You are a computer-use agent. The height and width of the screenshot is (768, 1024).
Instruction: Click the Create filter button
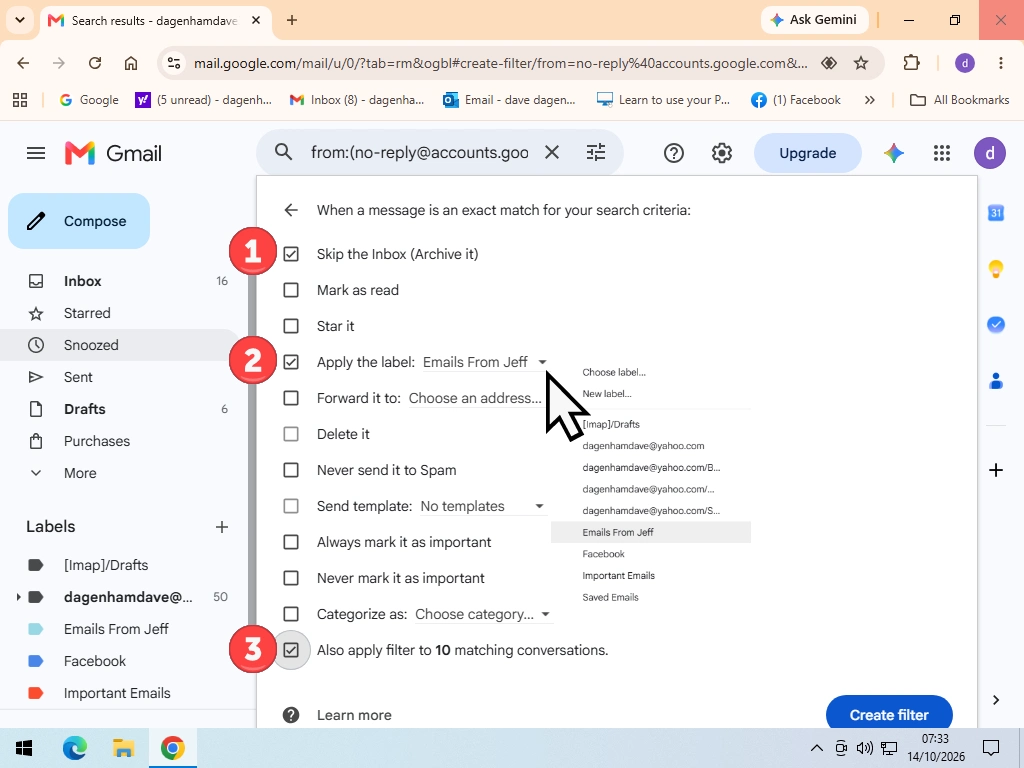click(x=889, y=714)
